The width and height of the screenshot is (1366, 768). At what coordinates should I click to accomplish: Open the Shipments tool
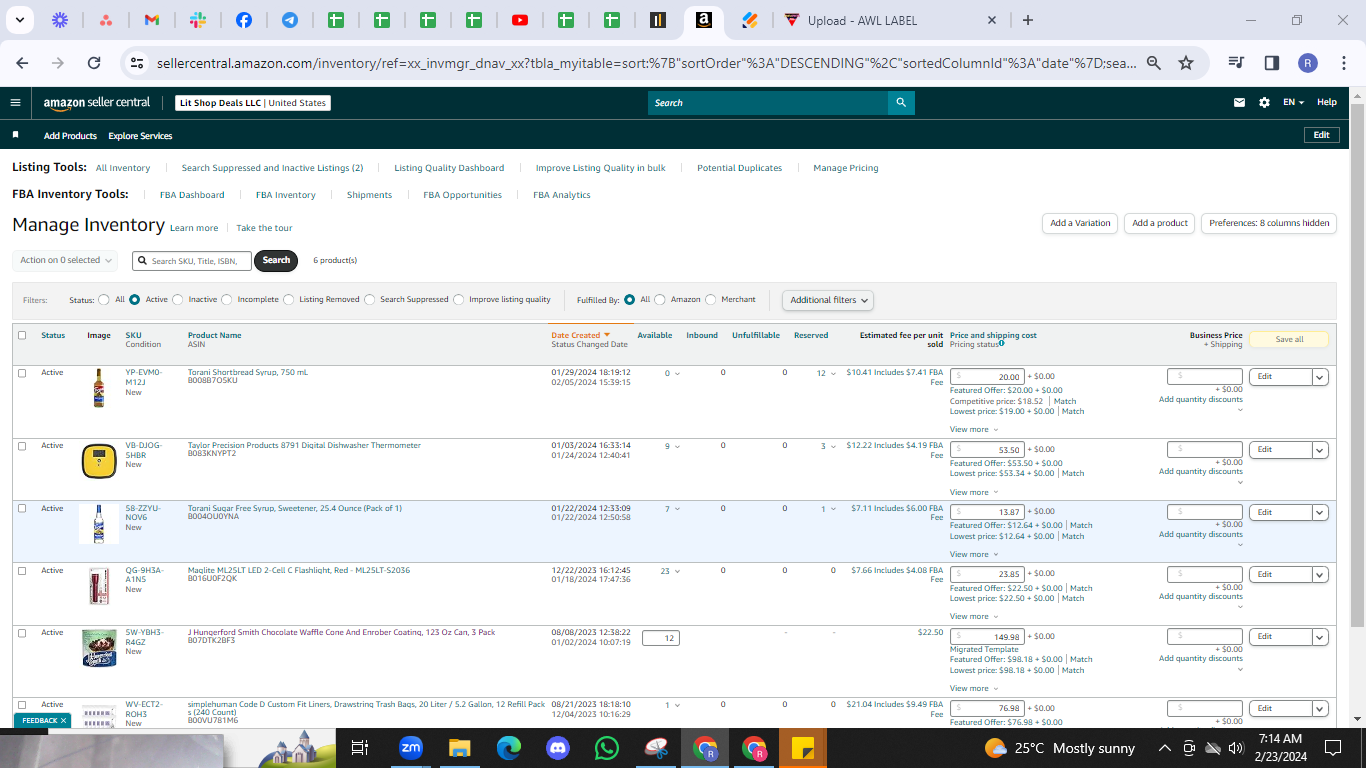tap(369, 195)
